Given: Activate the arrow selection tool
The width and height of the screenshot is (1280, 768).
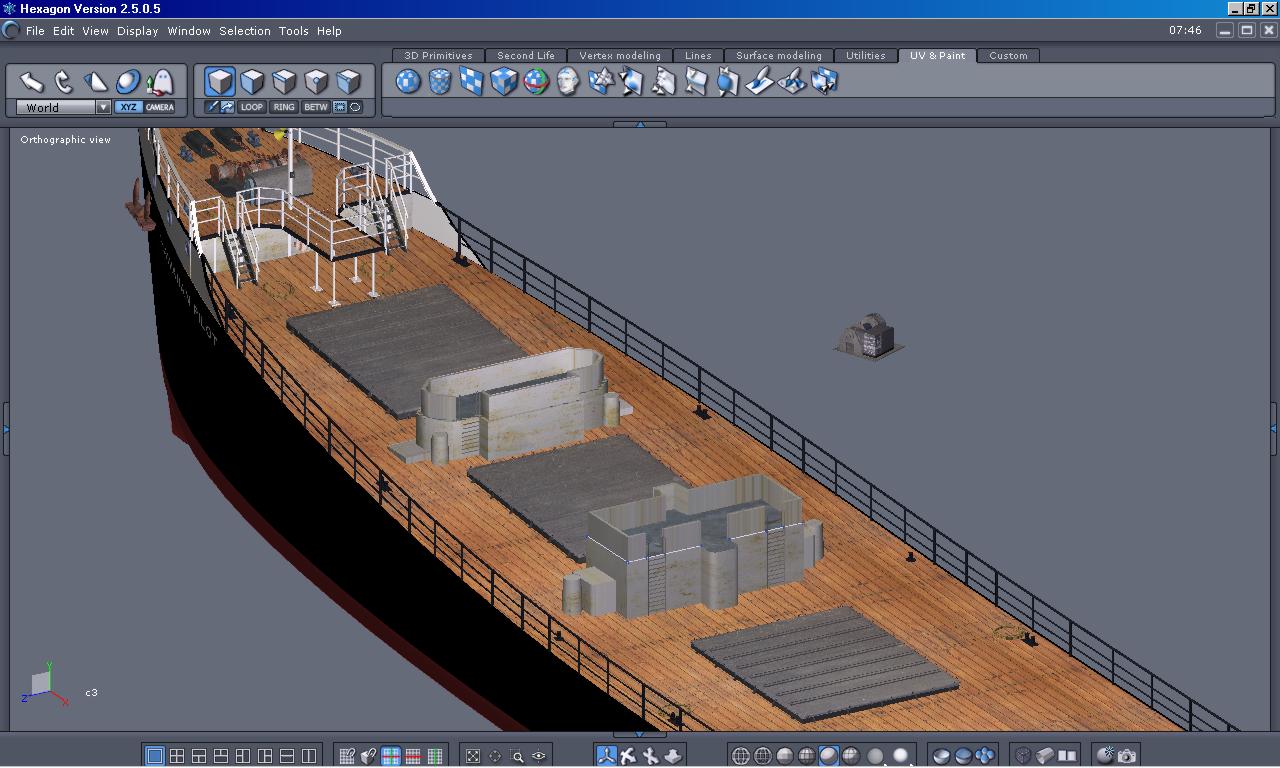Looking at the screenshot, I should click(32, 81).
